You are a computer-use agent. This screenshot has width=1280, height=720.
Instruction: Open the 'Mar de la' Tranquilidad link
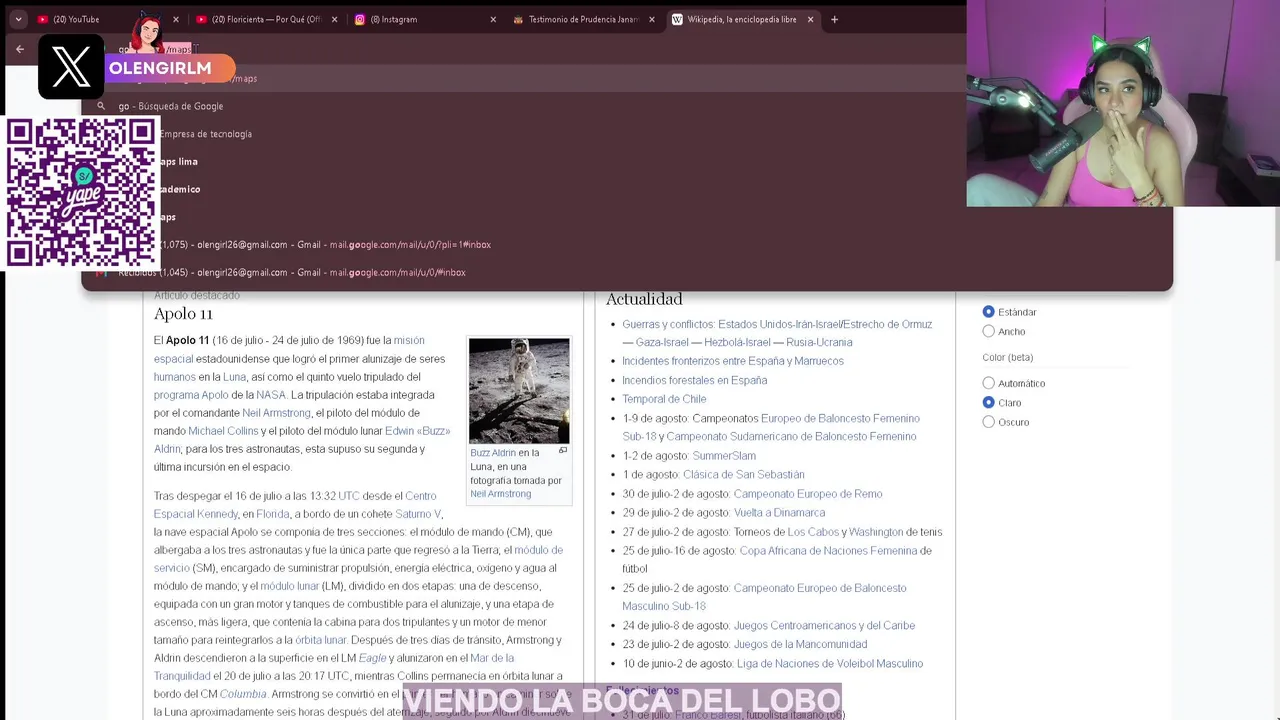point(492,658)
